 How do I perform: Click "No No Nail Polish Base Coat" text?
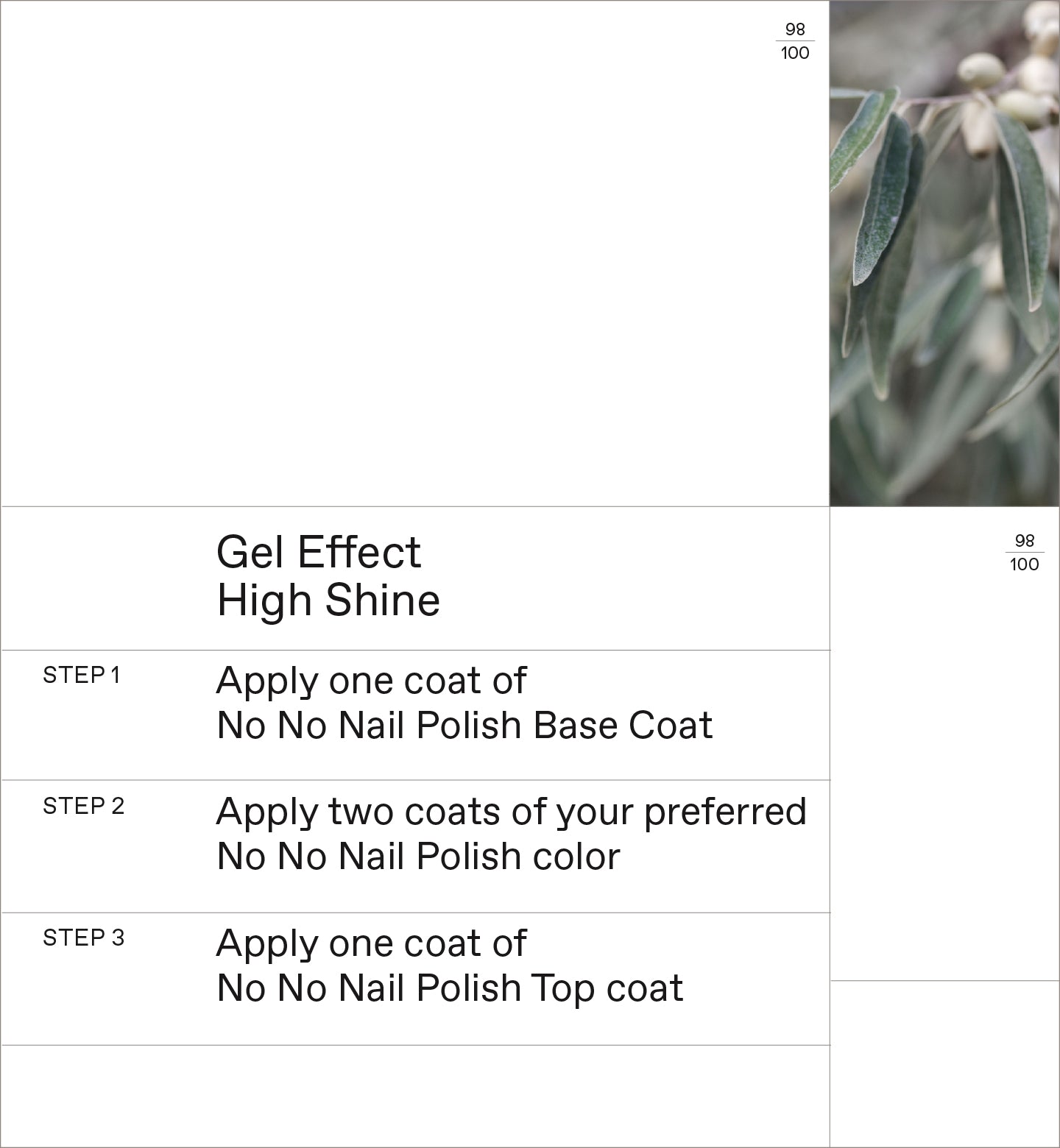point(464,726)
